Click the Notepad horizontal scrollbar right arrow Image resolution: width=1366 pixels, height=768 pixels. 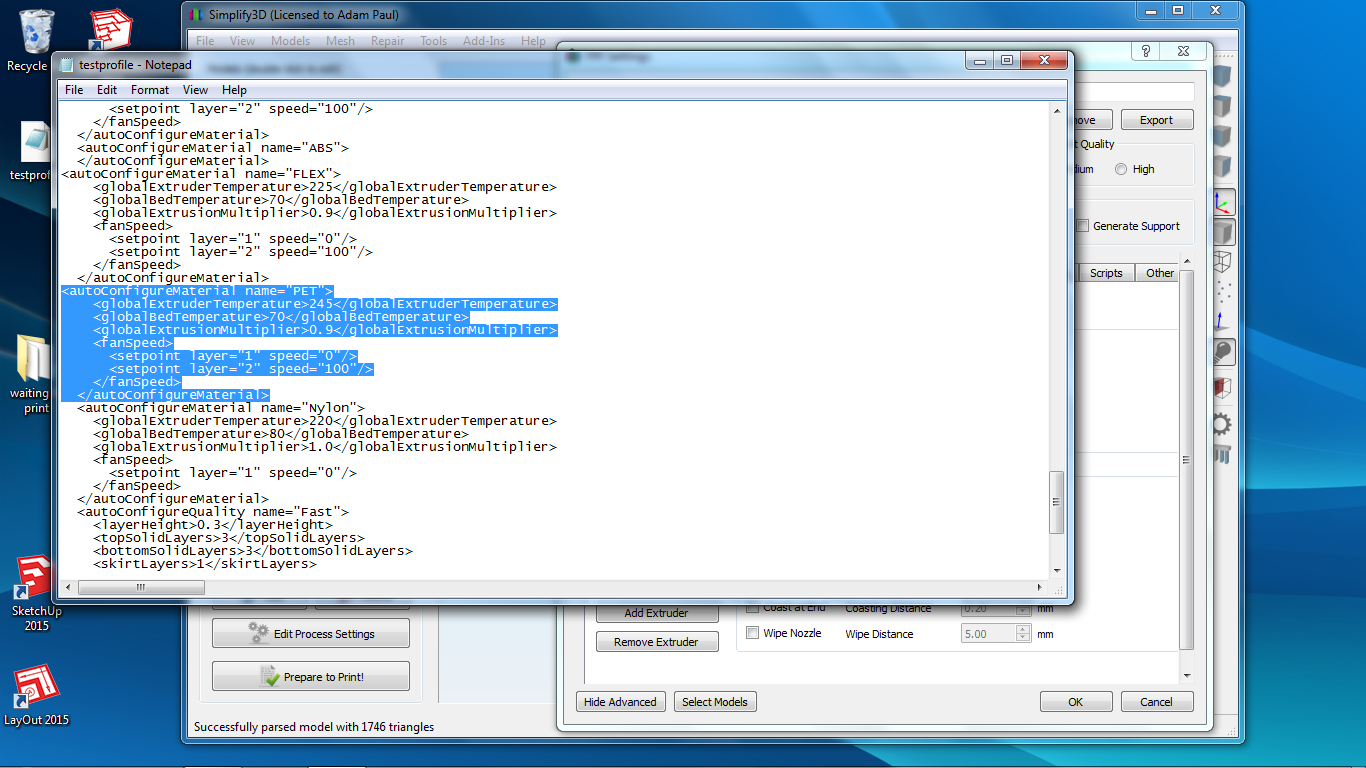[x=1040, y=587]
